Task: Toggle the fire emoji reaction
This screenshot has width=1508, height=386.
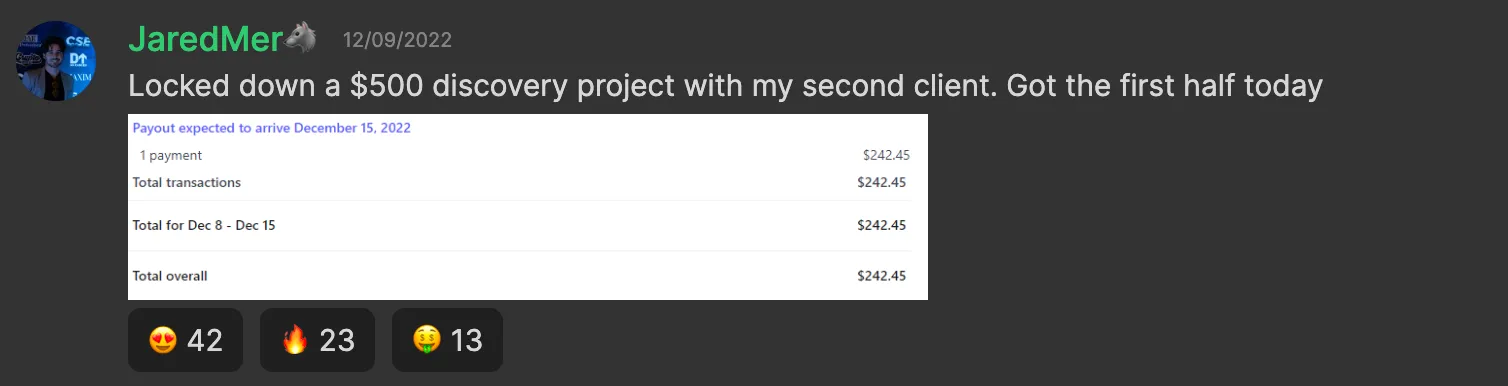Action: click(x=317, y=340)
